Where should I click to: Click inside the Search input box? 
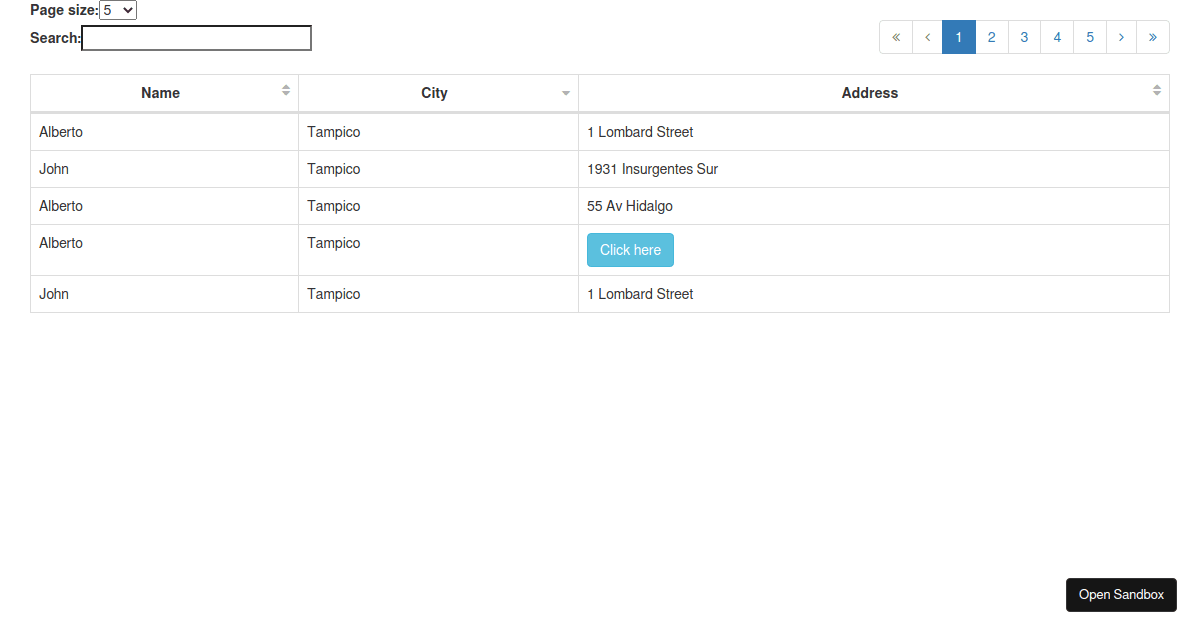(196, 37)
